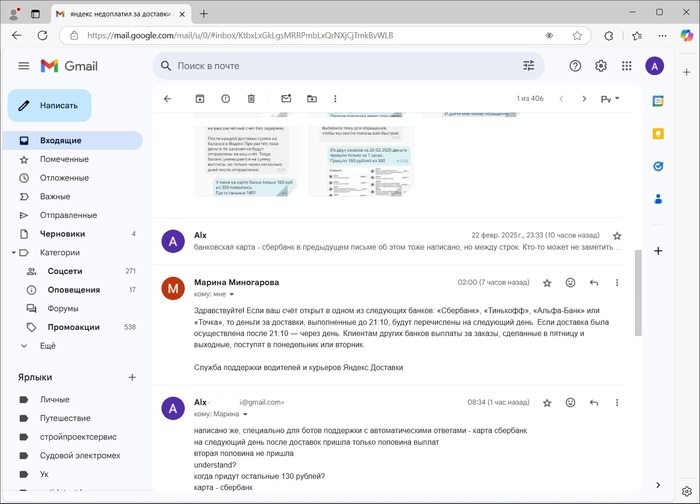Image resolution: width=700 pixels, height=504 pixels.
Task: Open Google account avatar at top right
Action: 654,66
